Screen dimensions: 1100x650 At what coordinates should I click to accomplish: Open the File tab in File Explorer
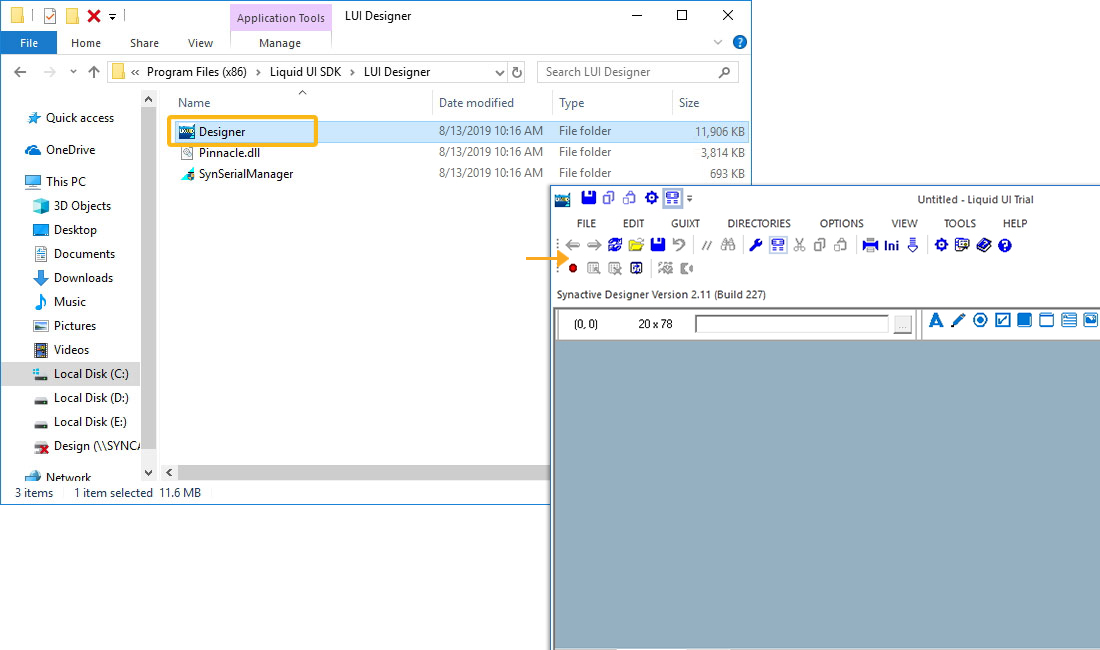pos(29,43)
